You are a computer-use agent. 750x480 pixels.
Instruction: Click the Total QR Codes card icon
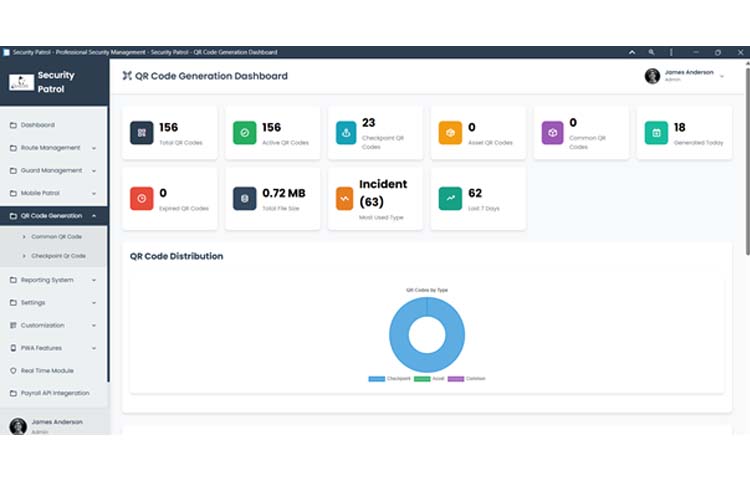[x=141, y=133]
